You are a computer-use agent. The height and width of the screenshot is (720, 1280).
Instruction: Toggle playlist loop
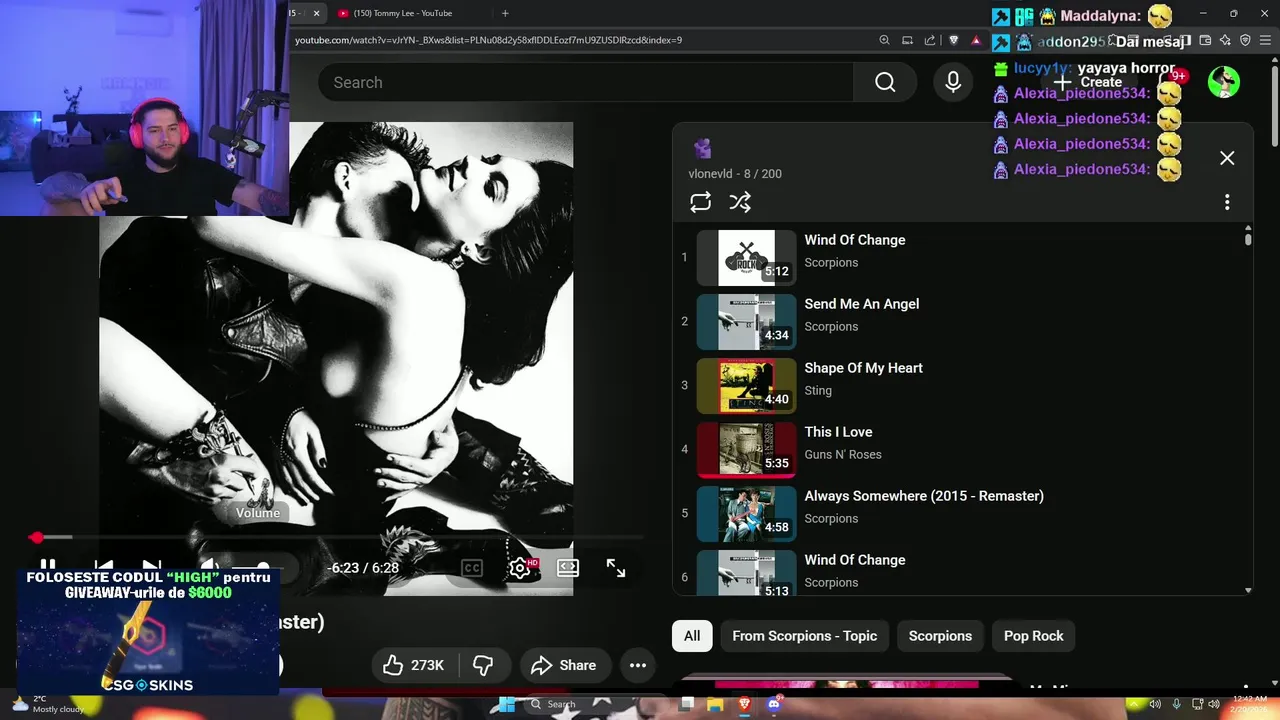click(700, 202)
